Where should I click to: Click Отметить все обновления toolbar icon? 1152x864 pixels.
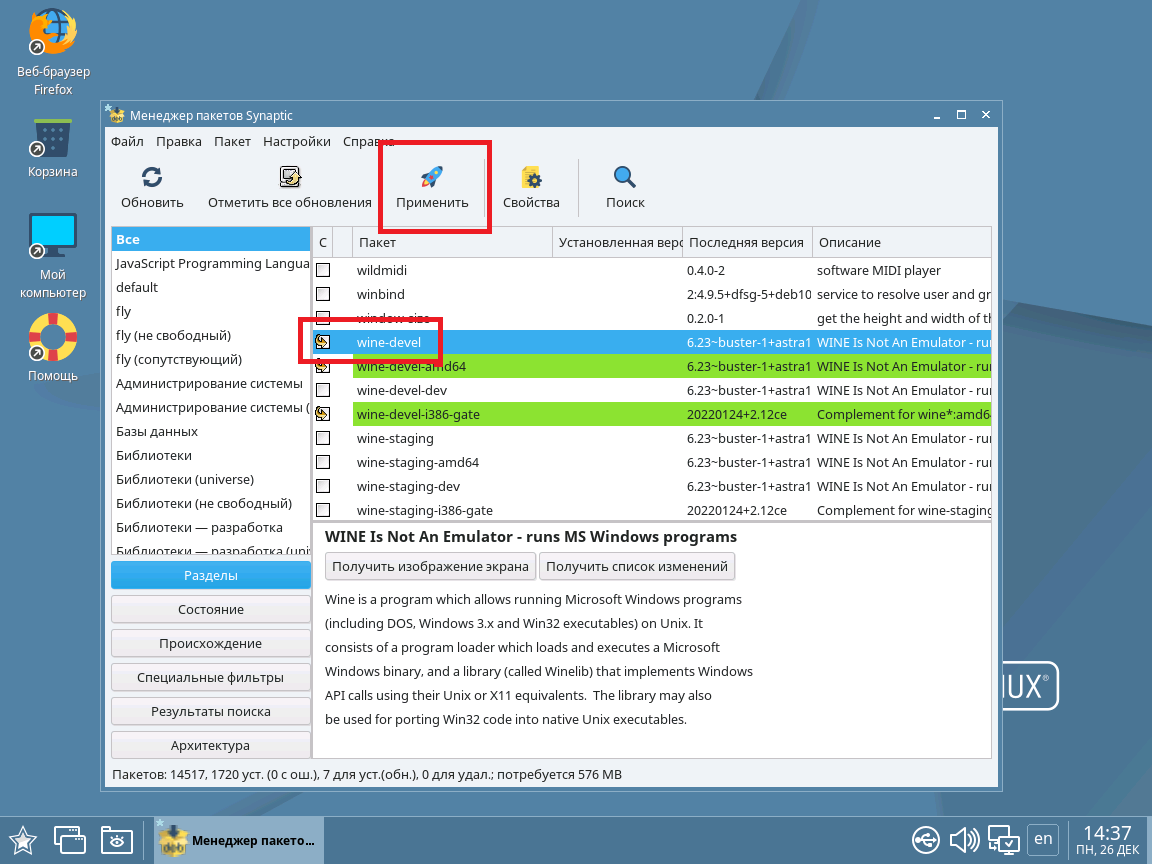click(290, 177)
